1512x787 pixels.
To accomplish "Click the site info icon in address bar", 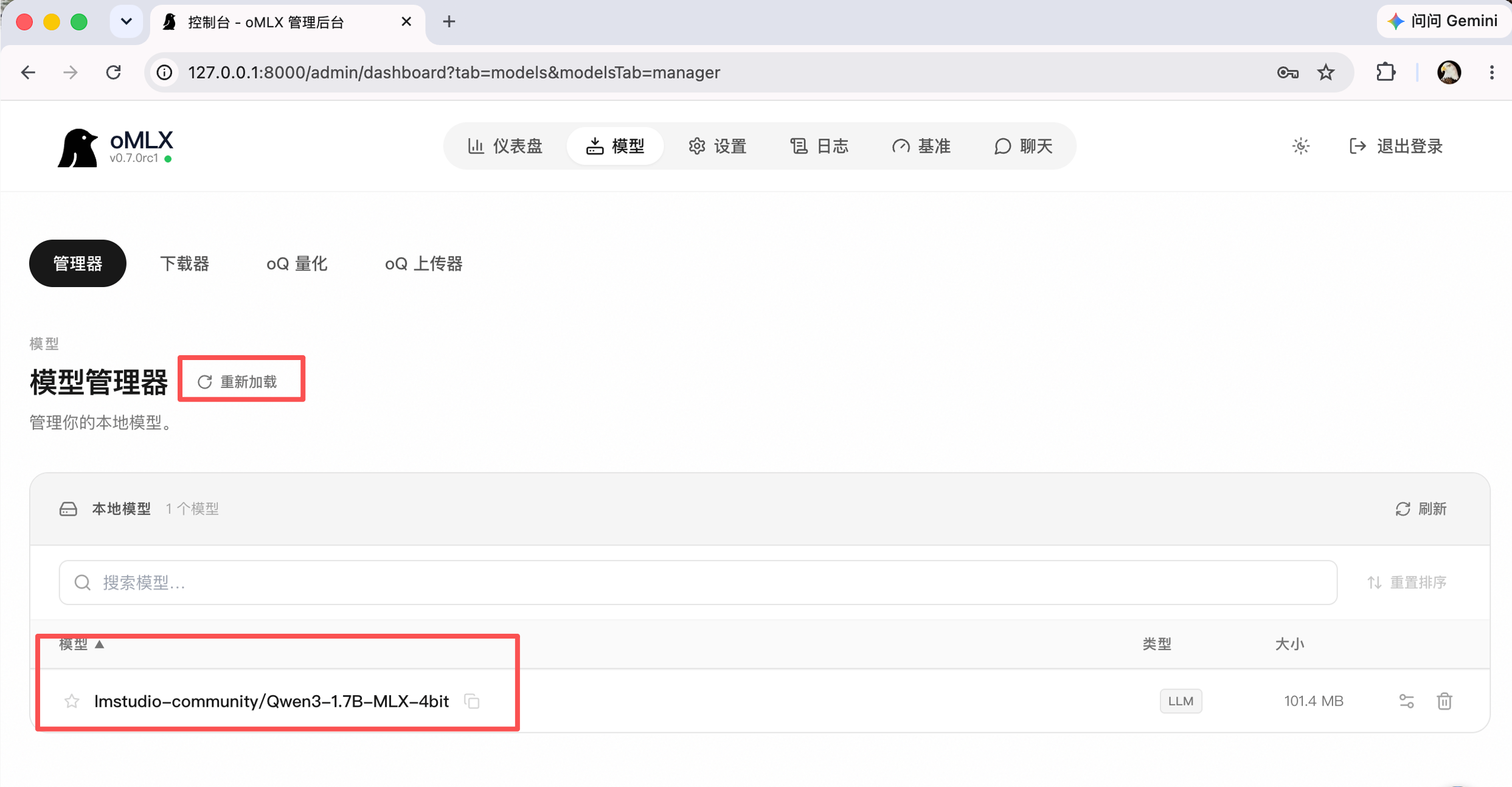I will pyautogui.click(x=165, y=72).
